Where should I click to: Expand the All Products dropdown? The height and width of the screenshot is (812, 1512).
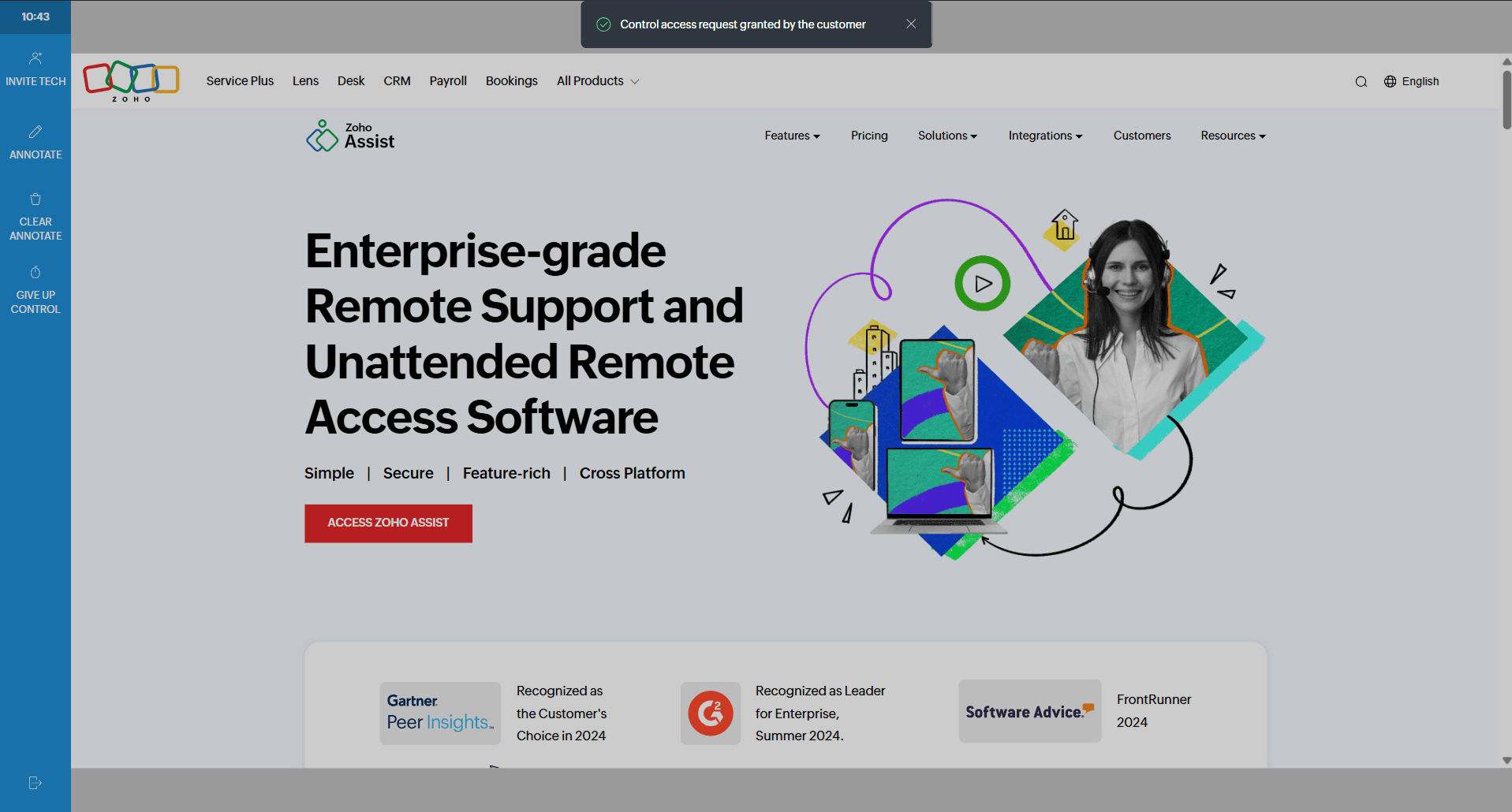[x=597, y=81]
